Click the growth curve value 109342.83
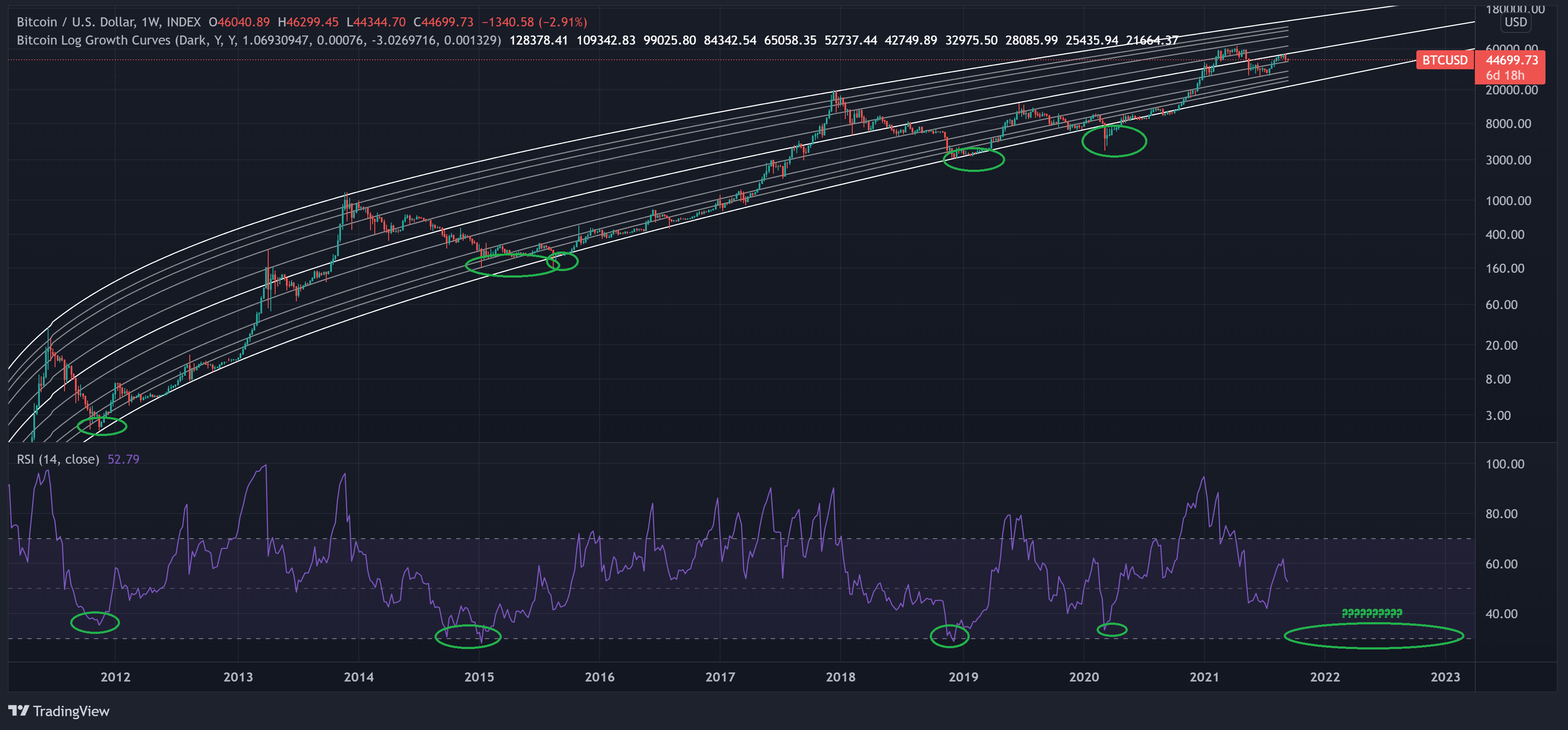This screenshot has width=1568, height=730. coord(606,40)
